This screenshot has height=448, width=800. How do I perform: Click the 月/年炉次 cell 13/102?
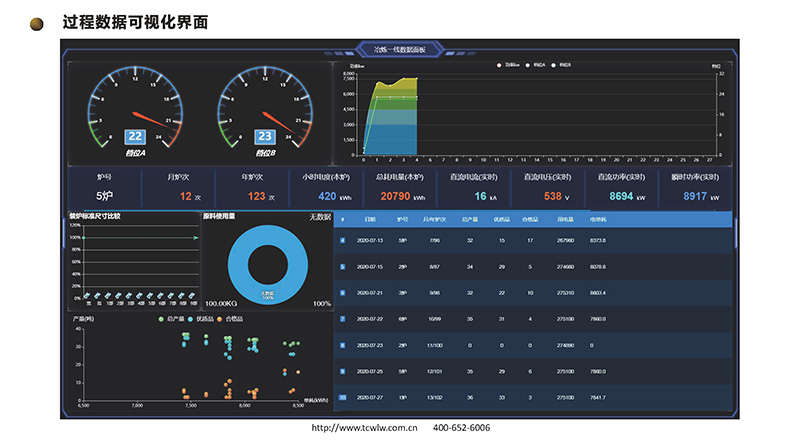(x=435, y=397)
